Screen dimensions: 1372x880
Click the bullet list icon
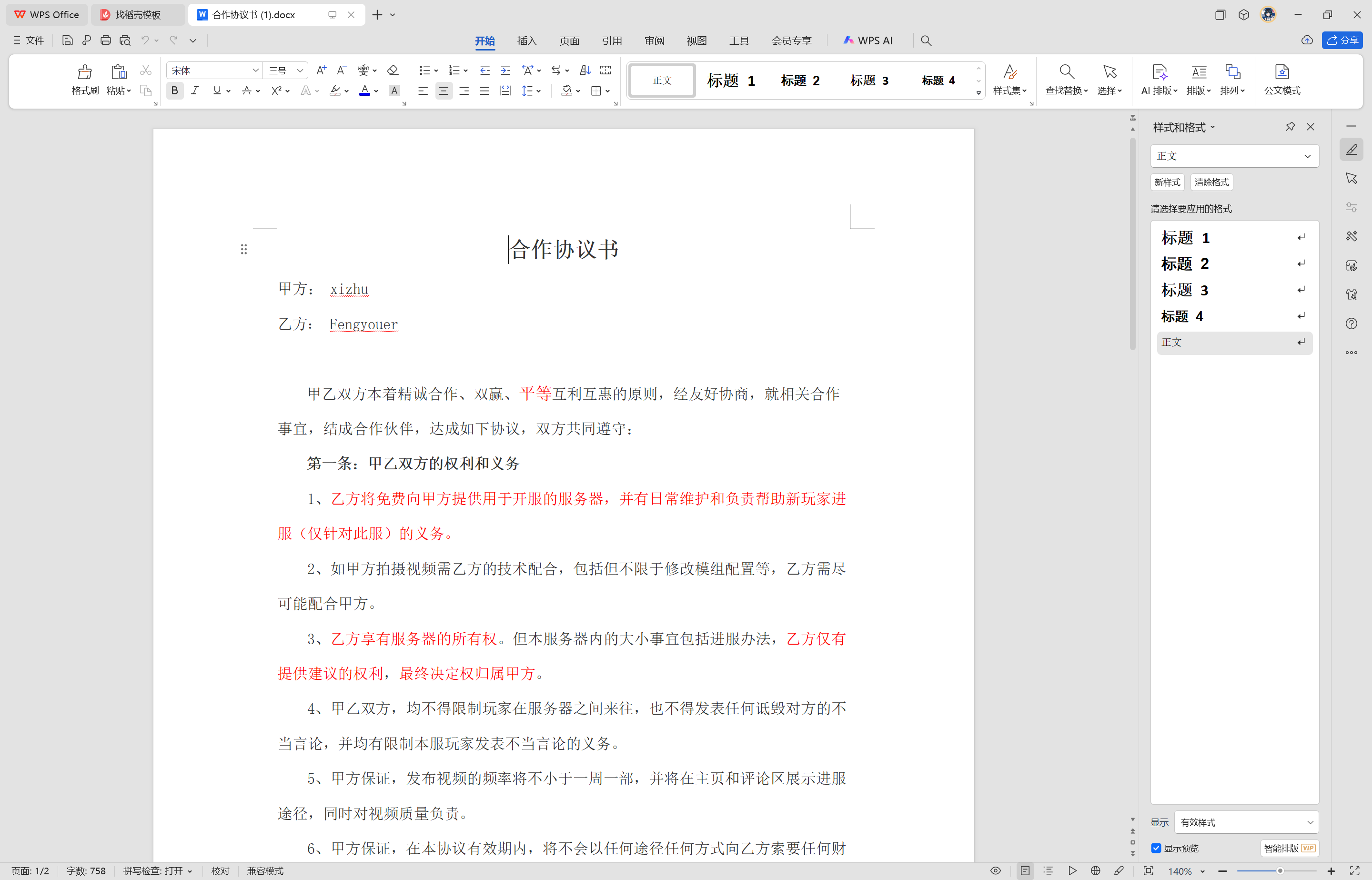pos(424,71)
